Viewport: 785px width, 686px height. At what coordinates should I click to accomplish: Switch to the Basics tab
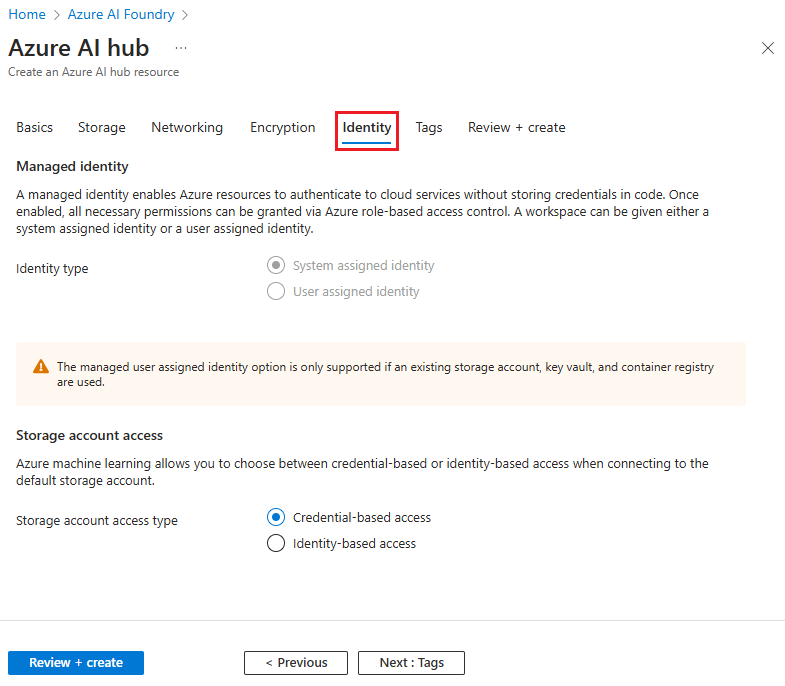35,127
